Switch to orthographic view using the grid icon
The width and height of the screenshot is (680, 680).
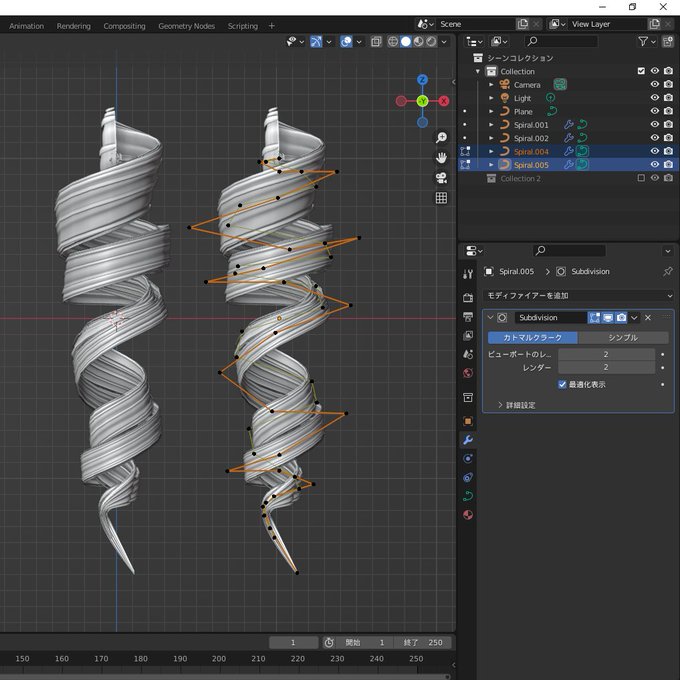click(x=441, y=198)
